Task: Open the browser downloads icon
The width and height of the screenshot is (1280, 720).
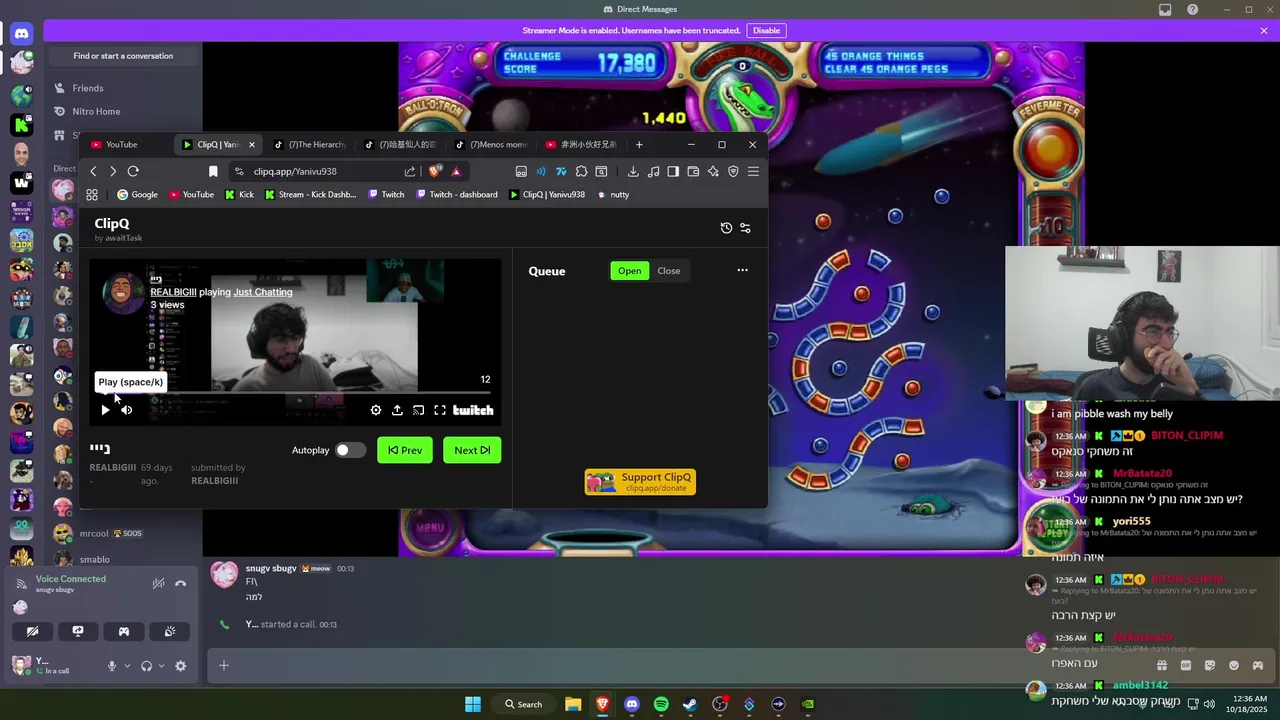Action: point(633,171)
